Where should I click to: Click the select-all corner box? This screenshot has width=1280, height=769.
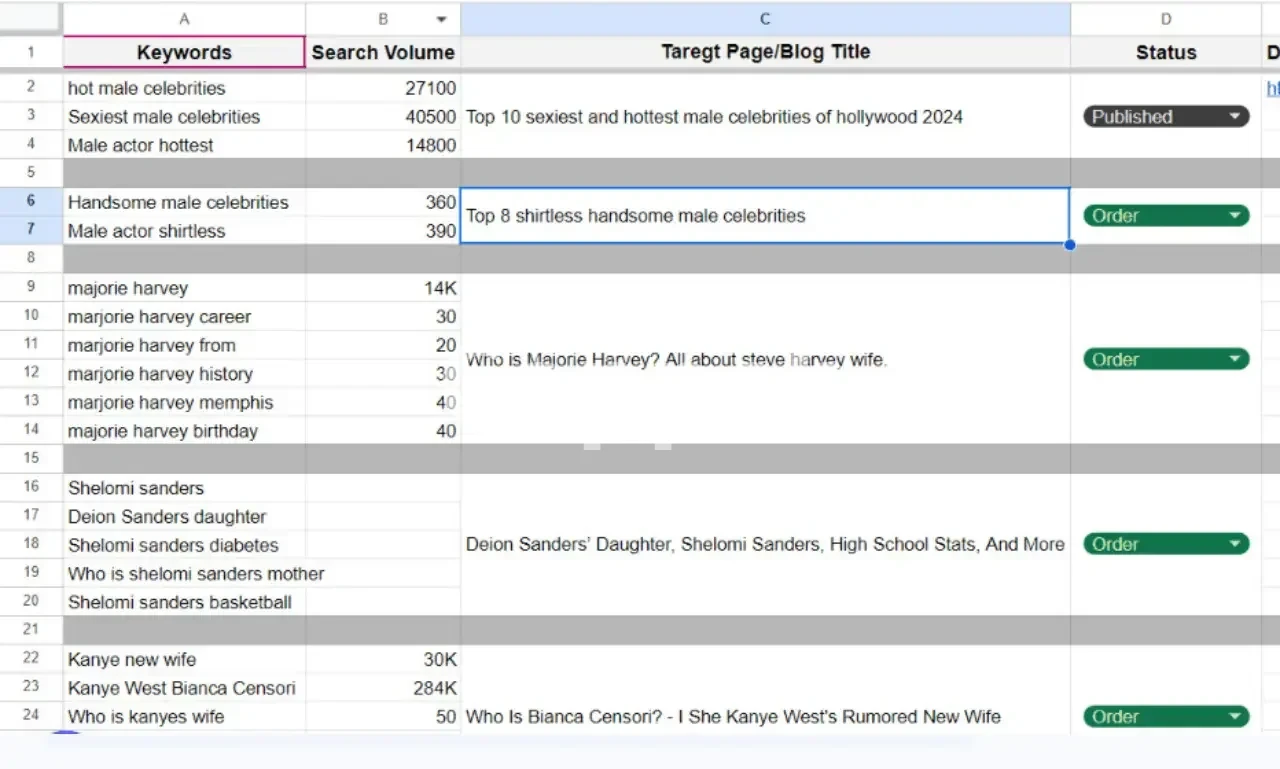point(31,19)
